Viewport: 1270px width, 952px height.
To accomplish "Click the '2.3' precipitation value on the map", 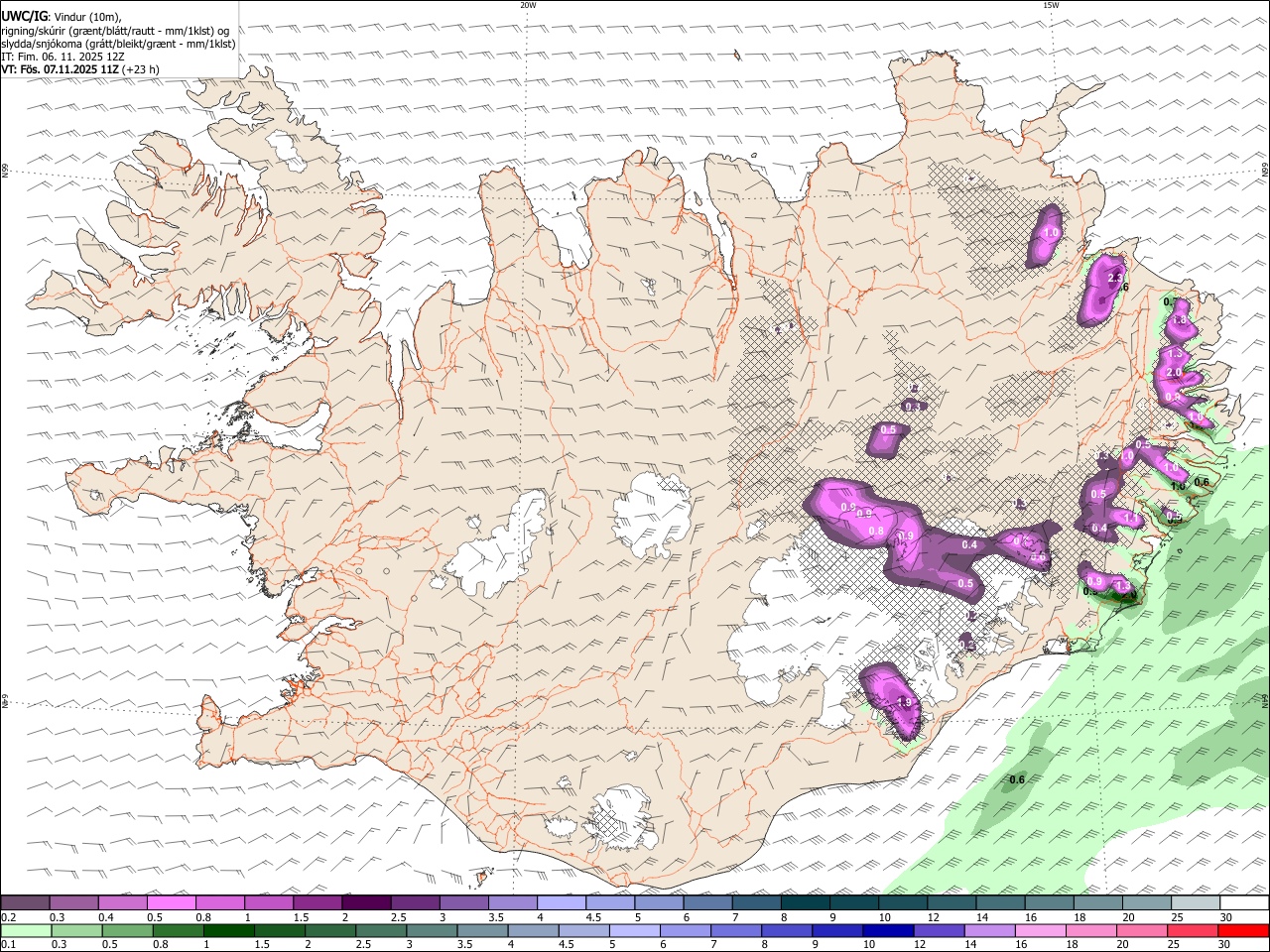I will 1114,279.
